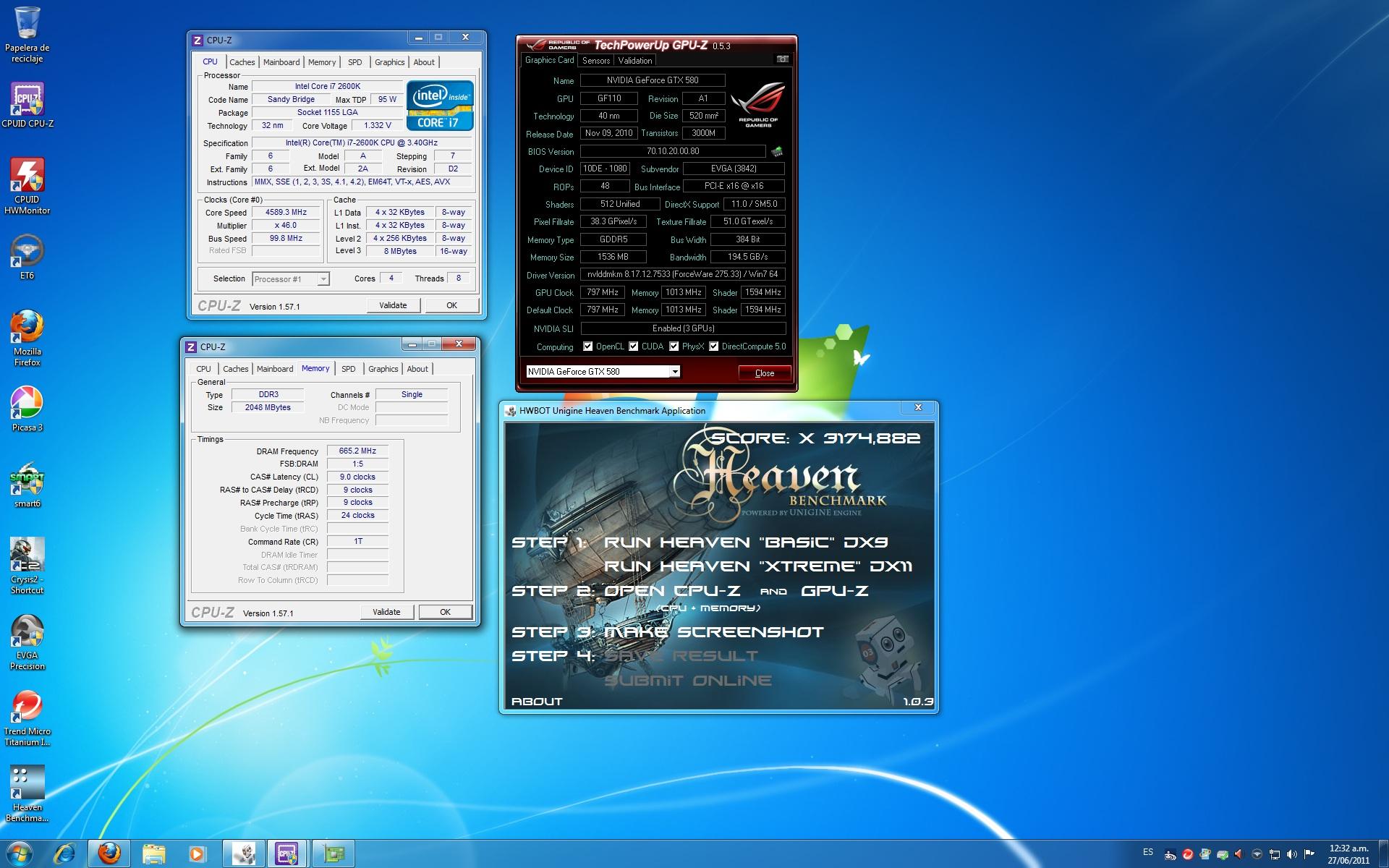Open the smart6 desktop shortcut

[27, 485]
